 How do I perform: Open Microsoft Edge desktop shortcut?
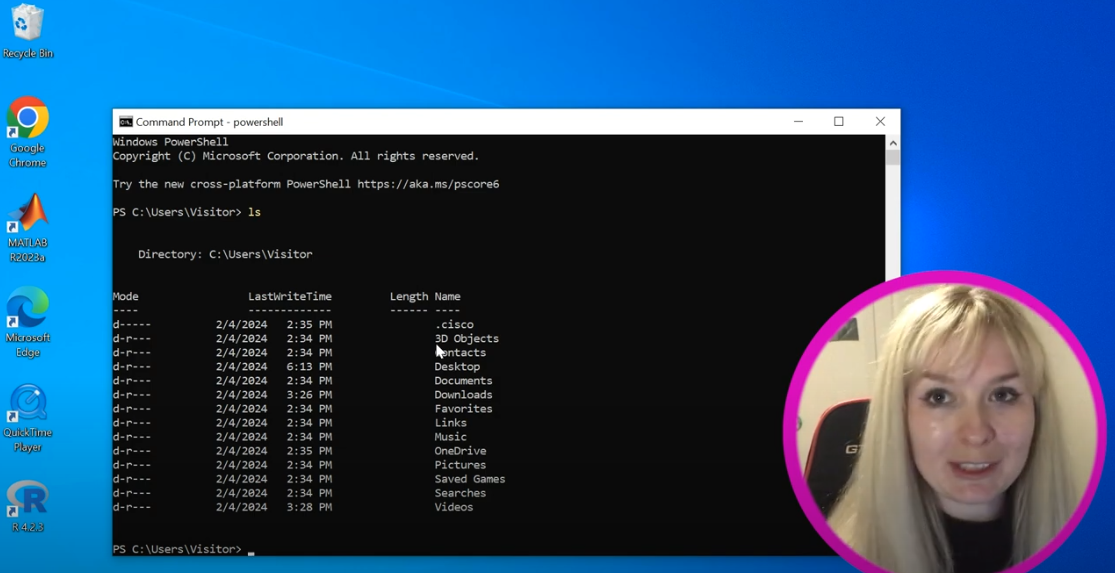click(28, 322)
